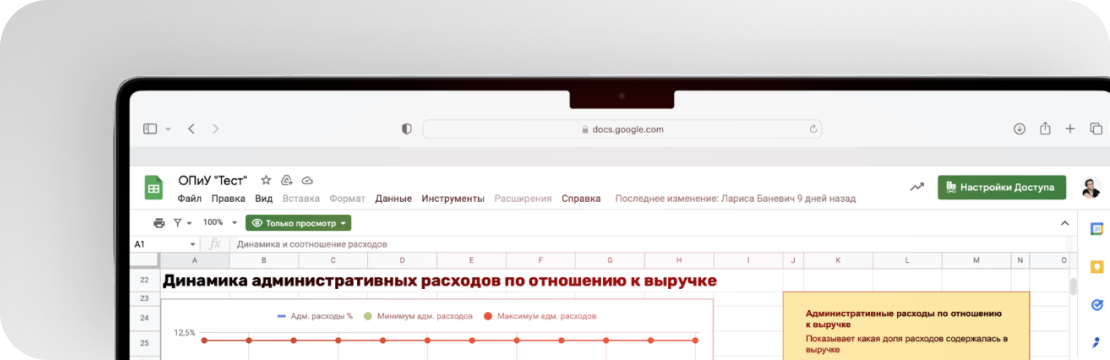Open the Расширения menu

(x=522, y=199)
